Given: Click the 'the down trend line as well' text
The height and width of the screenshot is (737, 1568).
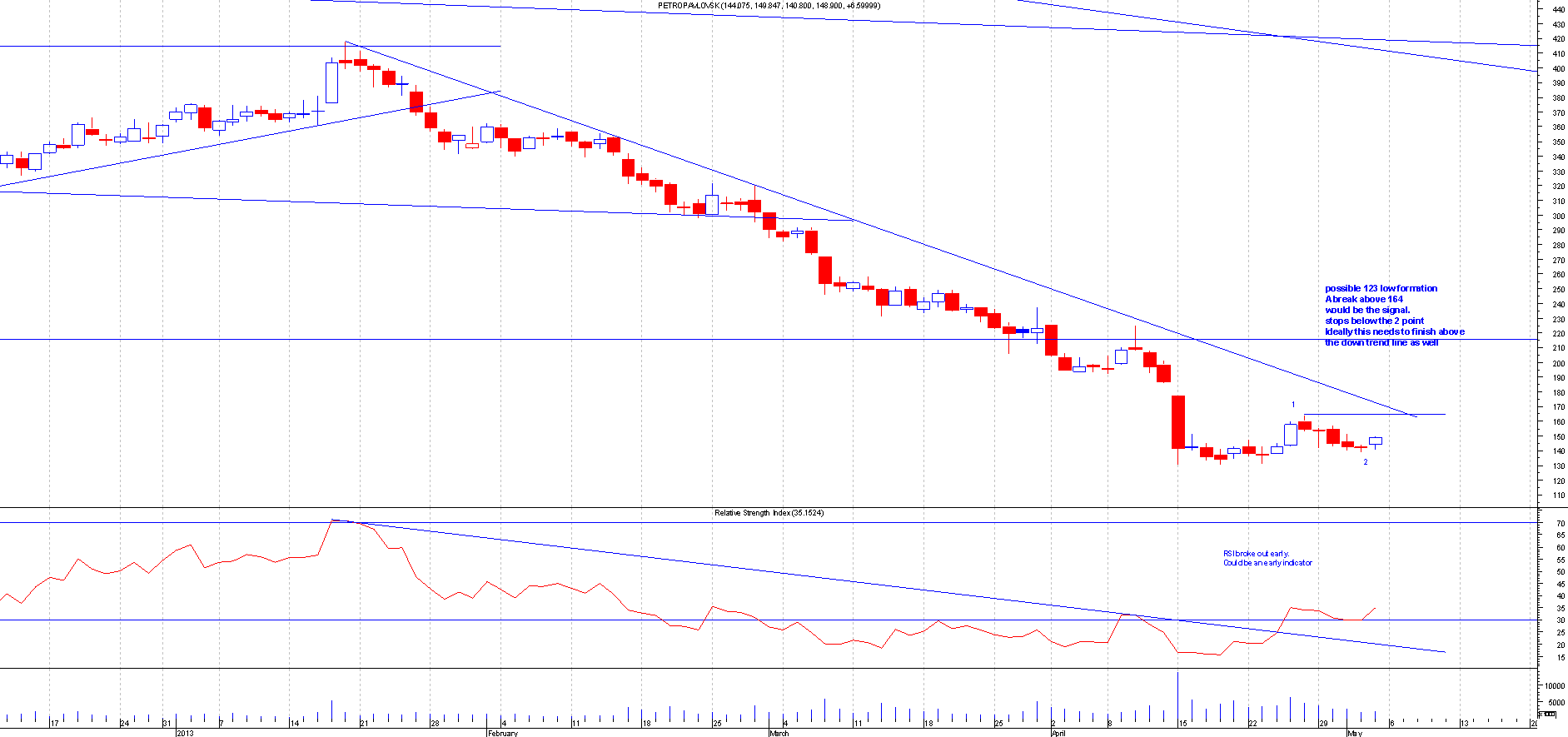Looking at the screenshot, I should [1381, 342].
